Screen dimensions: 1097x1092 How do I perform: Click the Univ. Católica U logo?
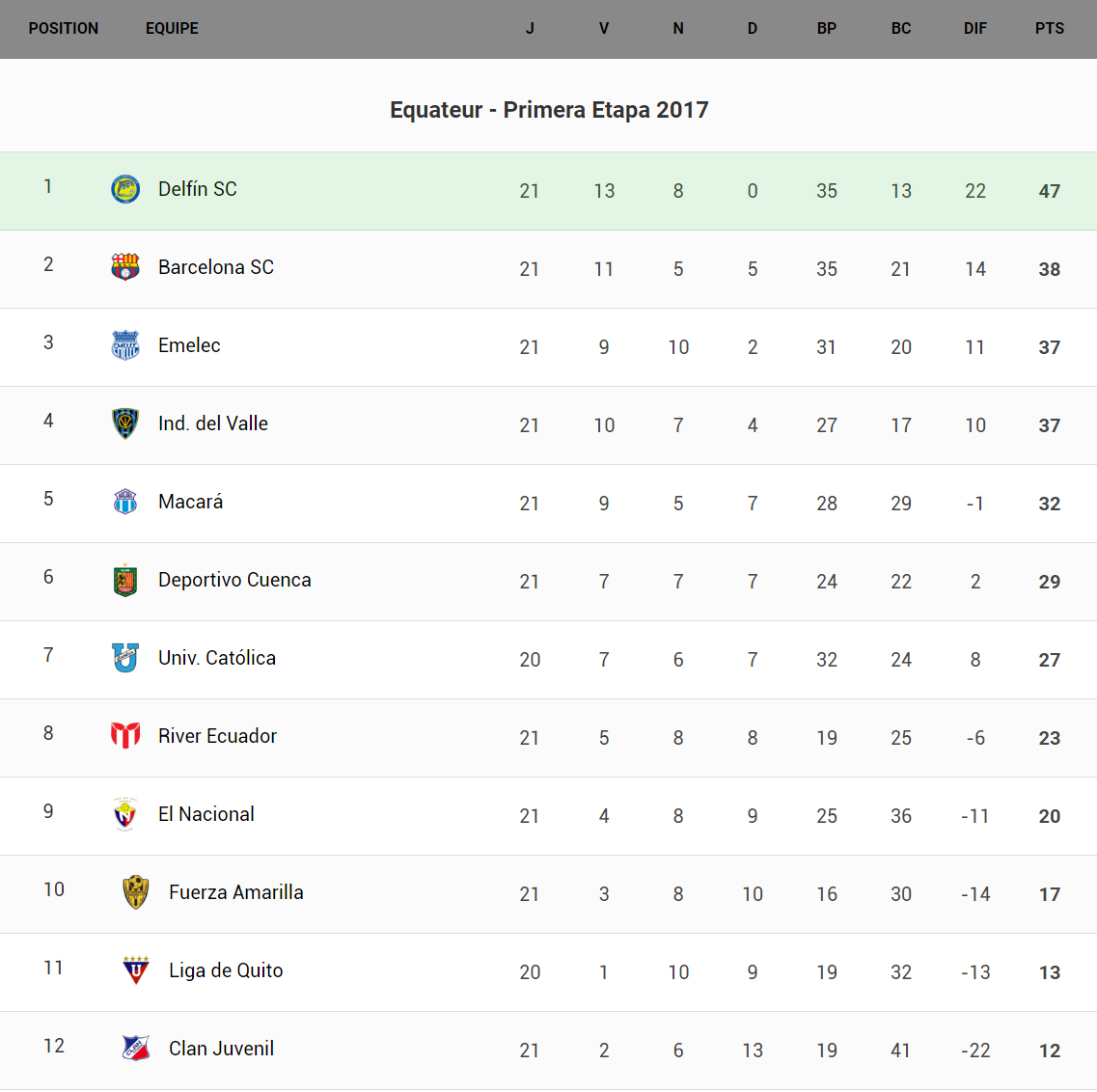125,658
